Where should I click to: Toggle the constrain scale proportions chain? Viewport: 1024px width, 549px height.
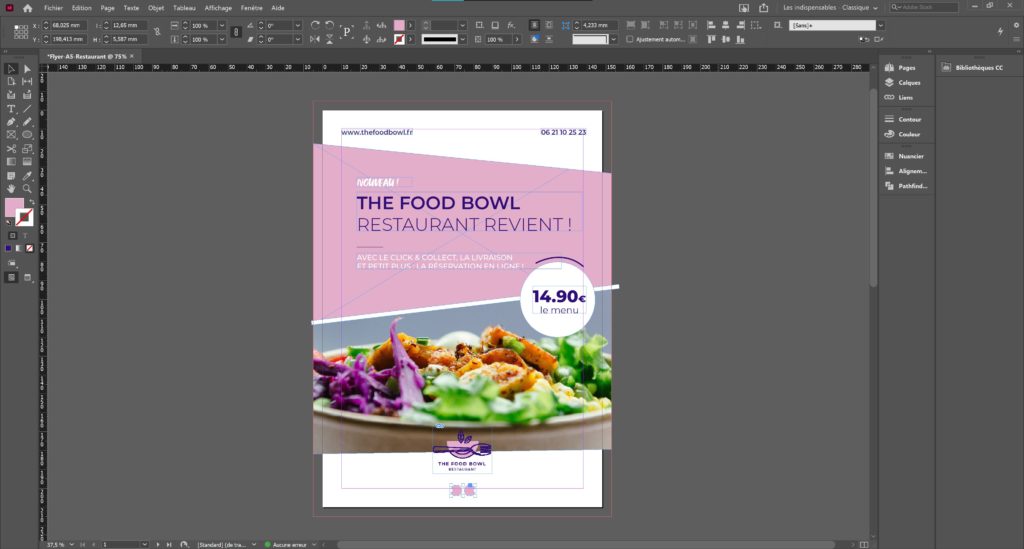(236, 31)
